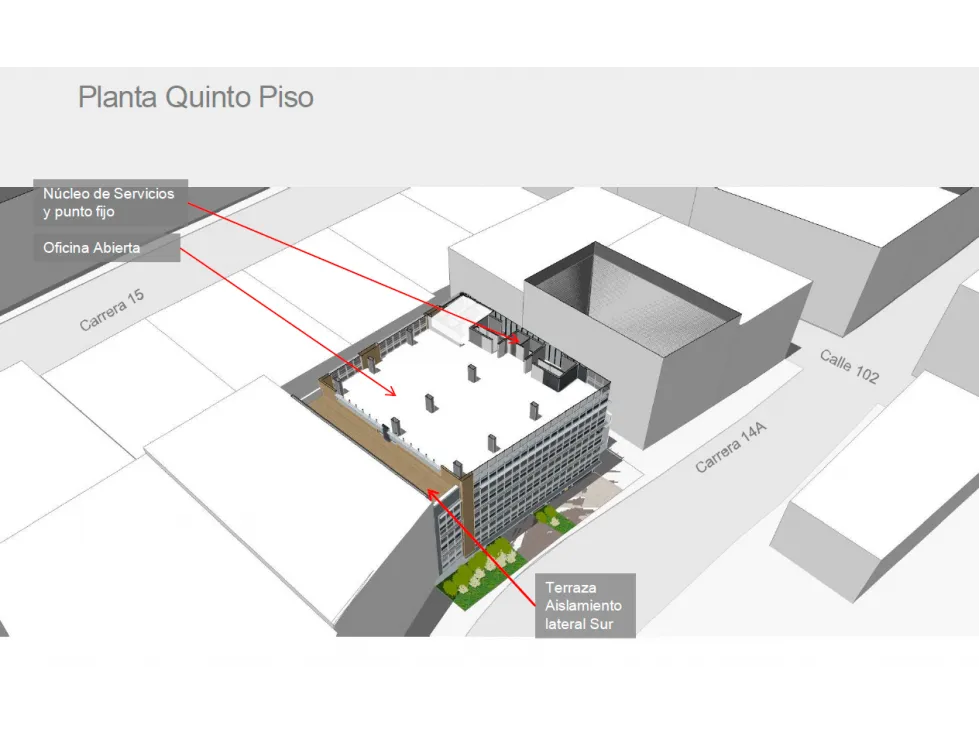Image resolution: width=979 pixels, height=734 pixels.
Task: Click the red arrowhead pointing at the terrace
Action: [432, 491]
